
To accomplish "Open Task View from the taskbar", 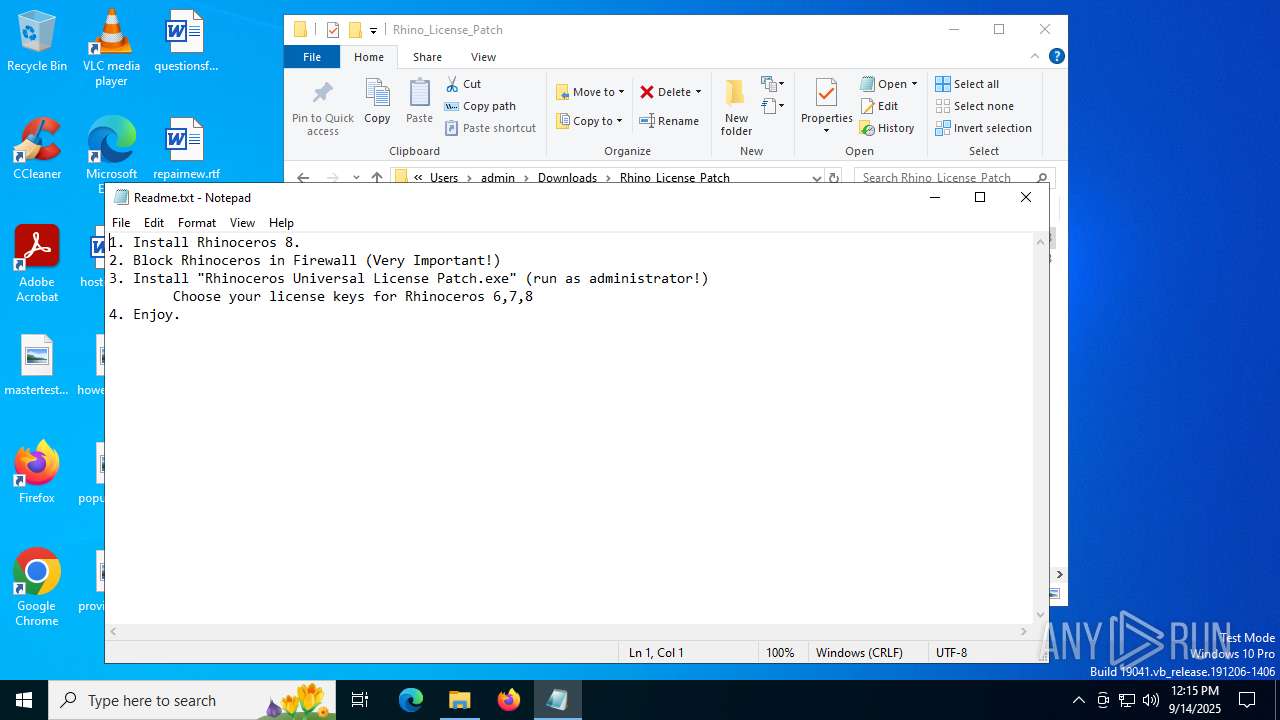I will click(x=361, y=700).
